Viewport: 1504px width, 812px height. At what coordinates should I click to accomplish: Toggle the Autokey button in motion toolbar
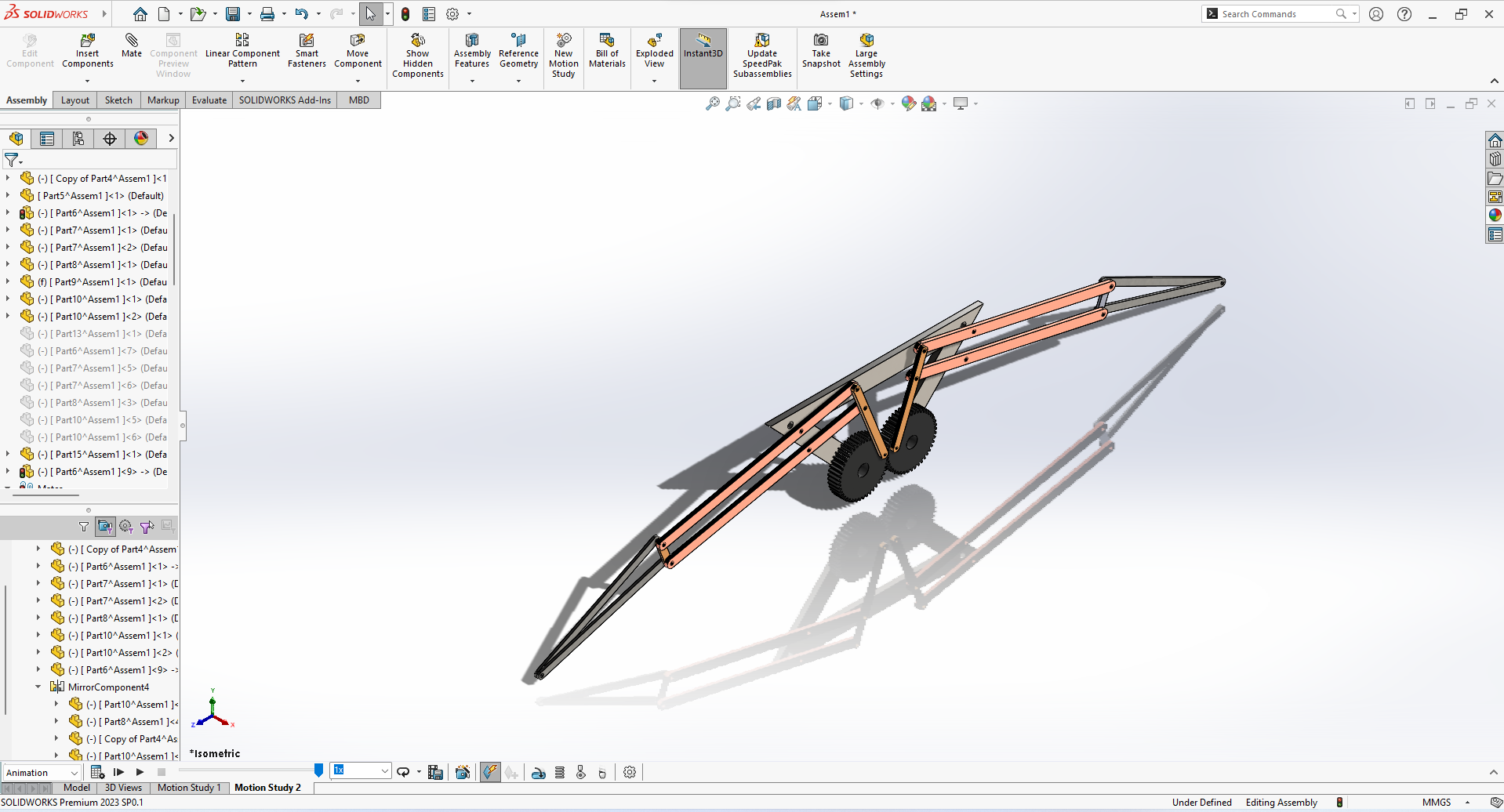[490, 772]
